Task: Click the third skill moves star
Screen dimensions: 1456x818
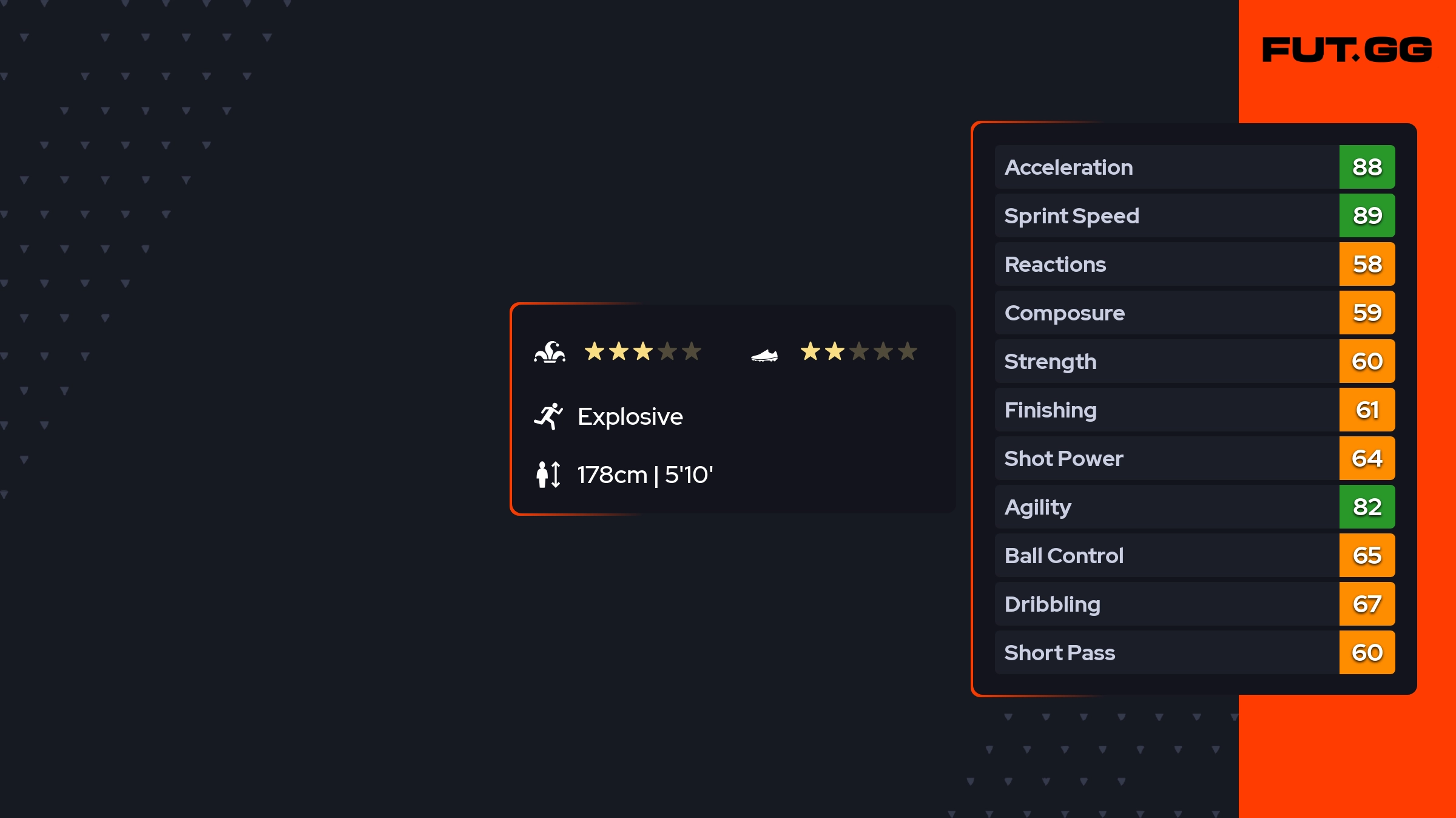Action: (x=643, y=351)
